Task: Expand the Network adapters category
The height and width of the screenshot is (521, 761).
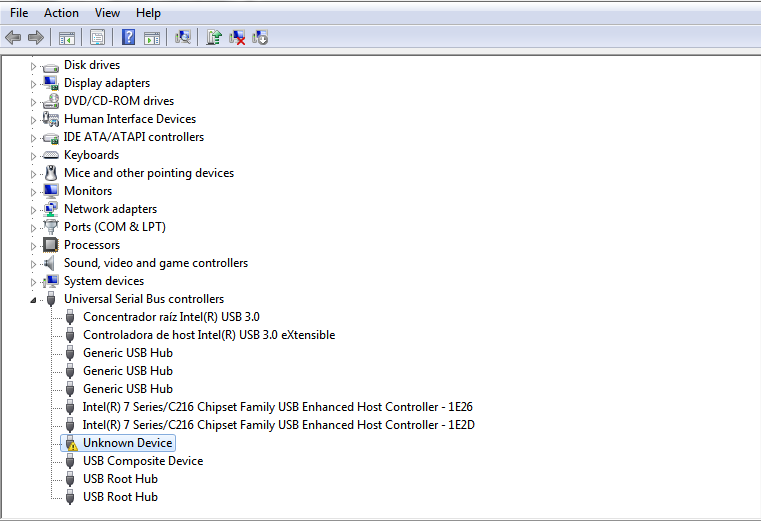Action: (x=33, y=210)
